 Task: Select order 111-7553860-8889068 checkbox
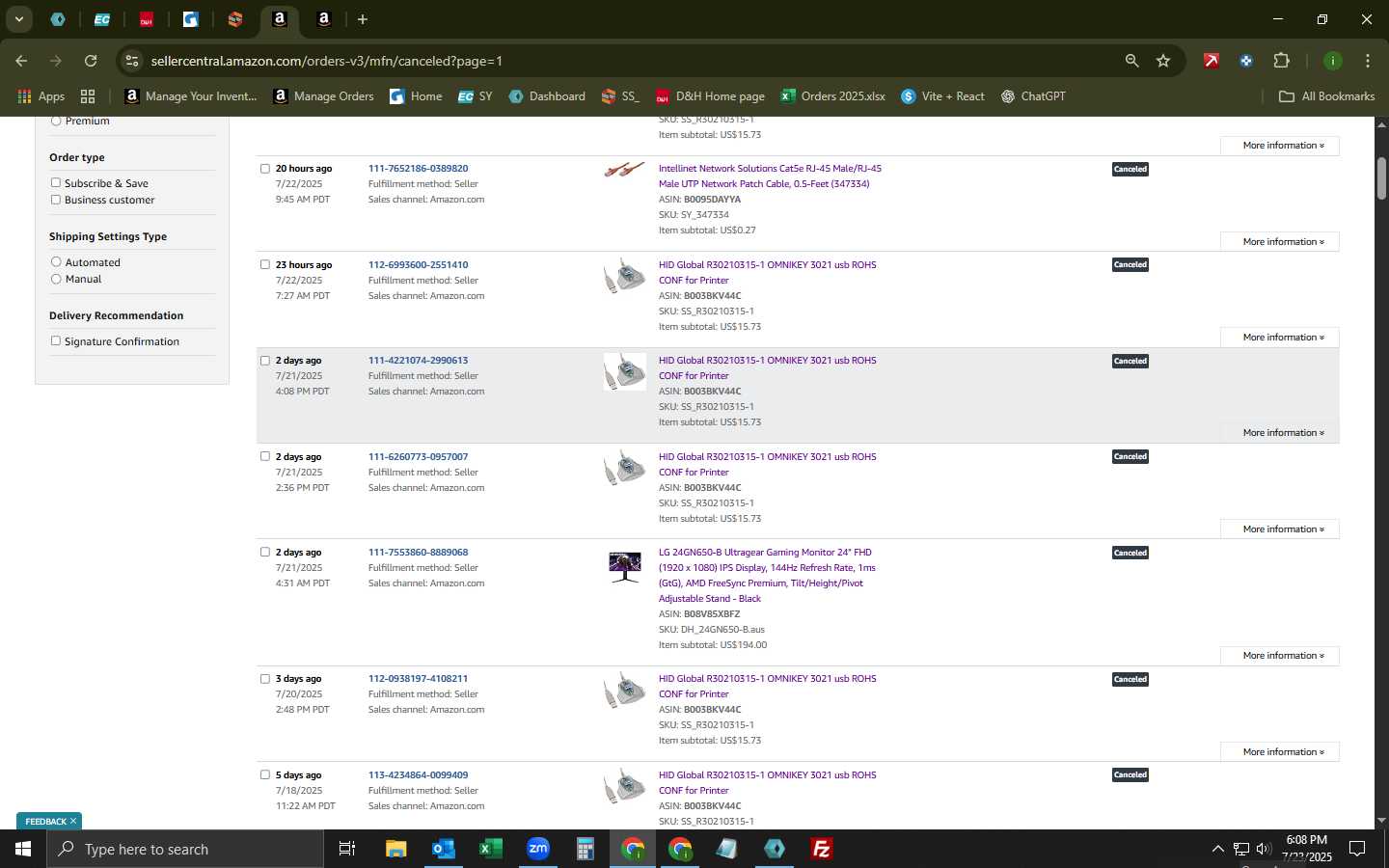point(265,553)
